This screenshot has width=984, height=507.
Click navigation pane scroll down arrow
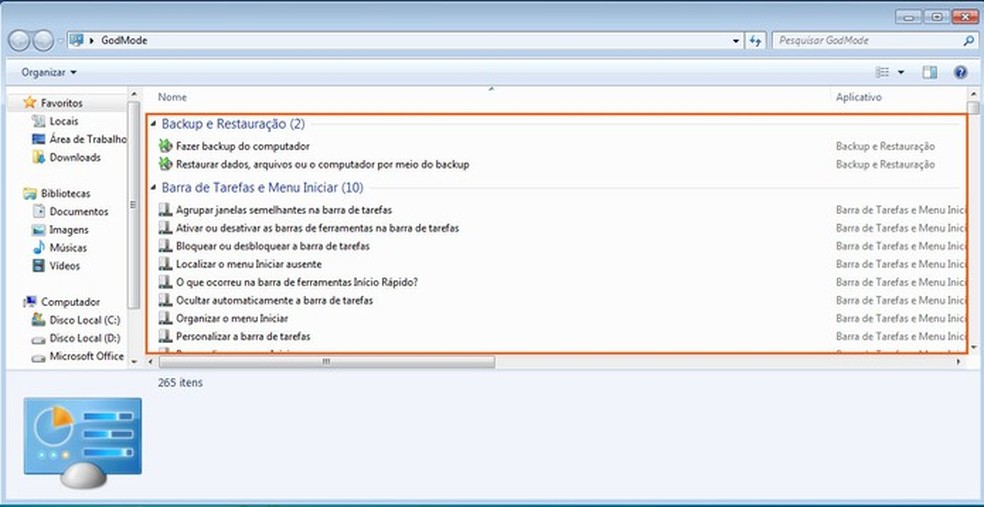coord(134,362)
